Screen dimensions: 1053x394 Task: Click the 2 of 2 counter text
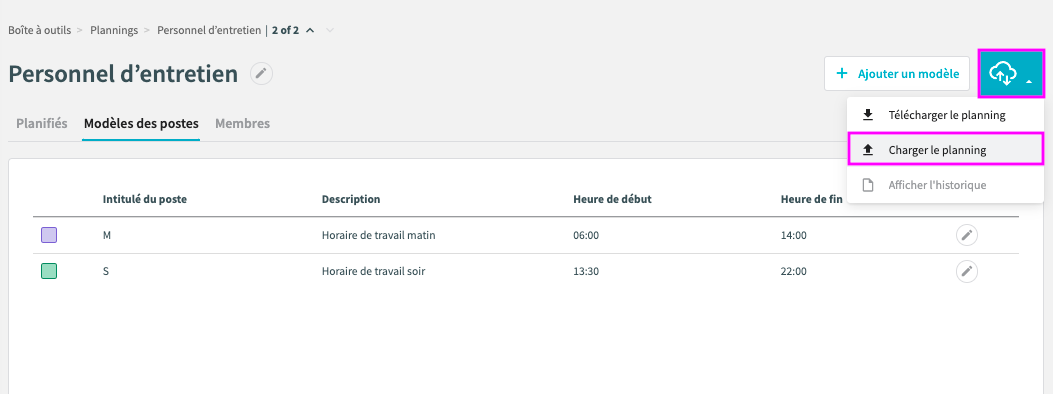point(285,30)
